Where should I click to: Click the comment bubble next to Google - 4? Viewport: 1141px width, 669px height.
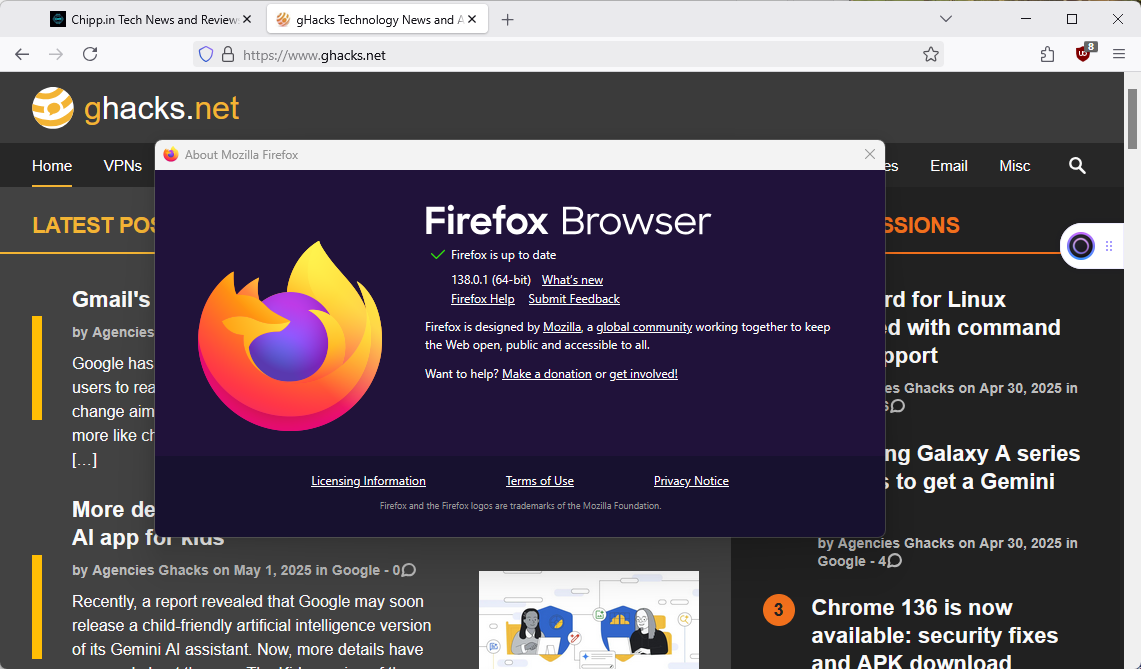[894, 561]
